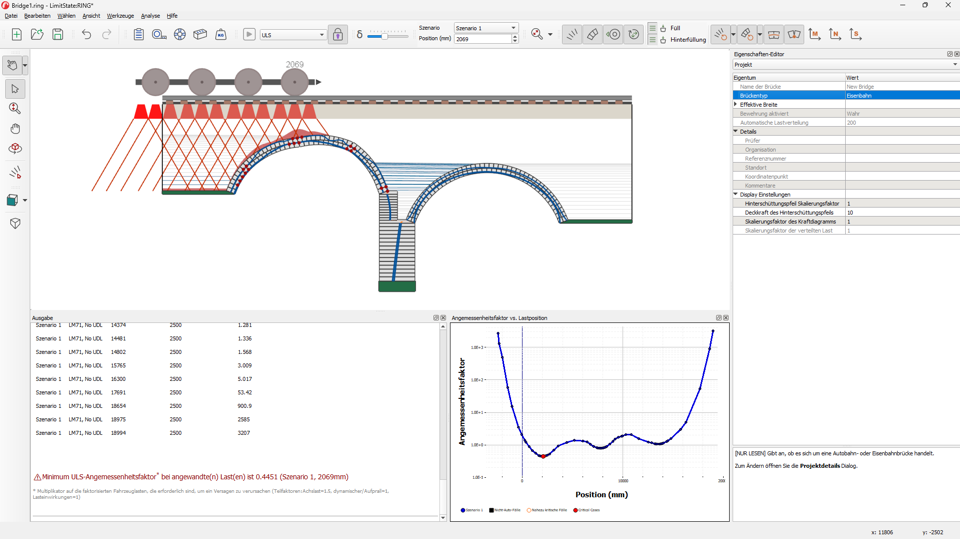Click the block create tool icon
The width and height of the screenshot is (960, 539).
pos(747,35)
